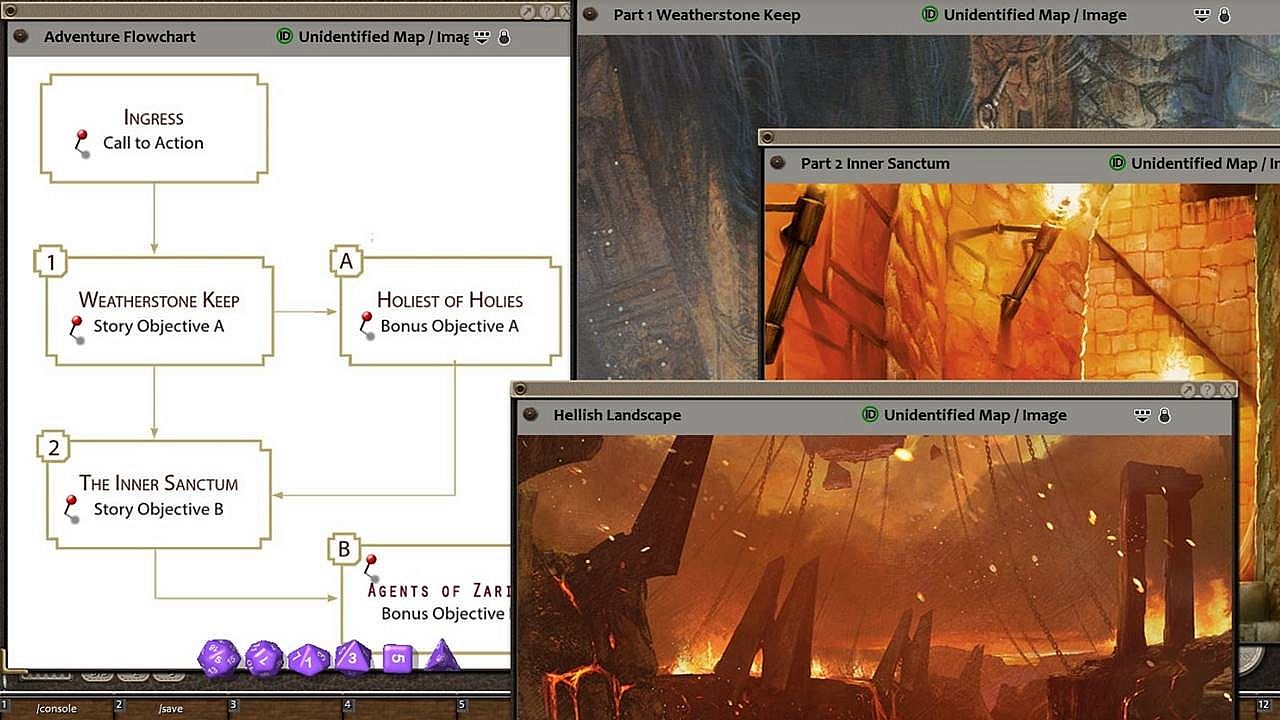The width and height of the screenshot is (1280, 720).
Task: Click the pop-out arrow icon on Adventure Flowchart
Action: (x=527, y=12)
